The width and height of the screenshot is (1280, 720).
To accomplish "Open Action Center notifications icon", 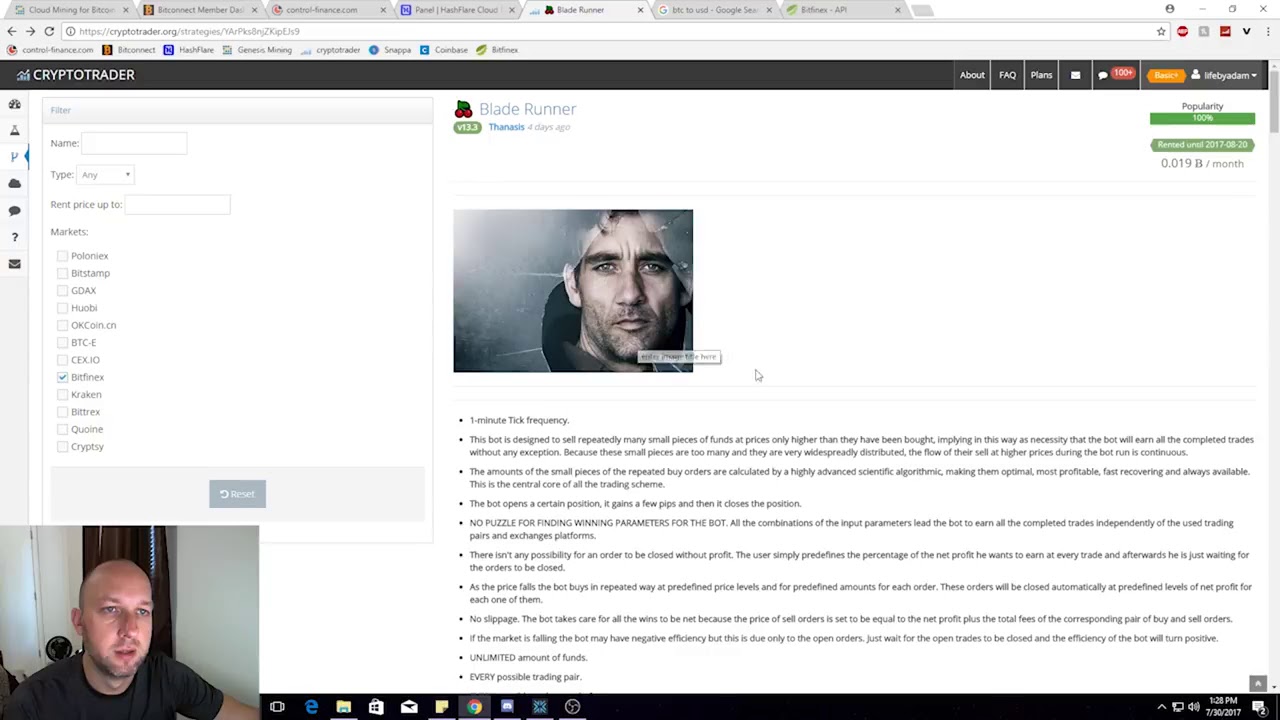I will pyautogui.click(x=1260, y=707).
